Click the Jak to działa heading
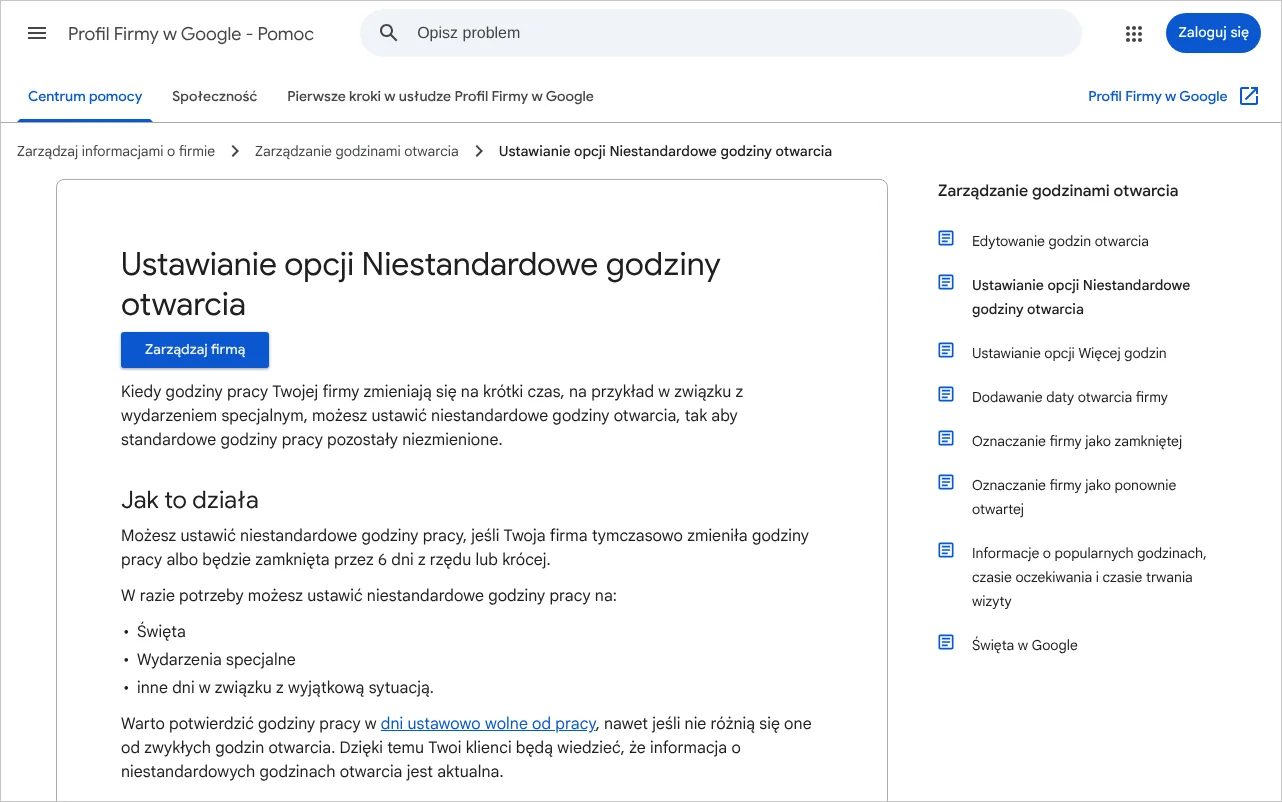This screenshot has width=1282, height=802. 190,500
